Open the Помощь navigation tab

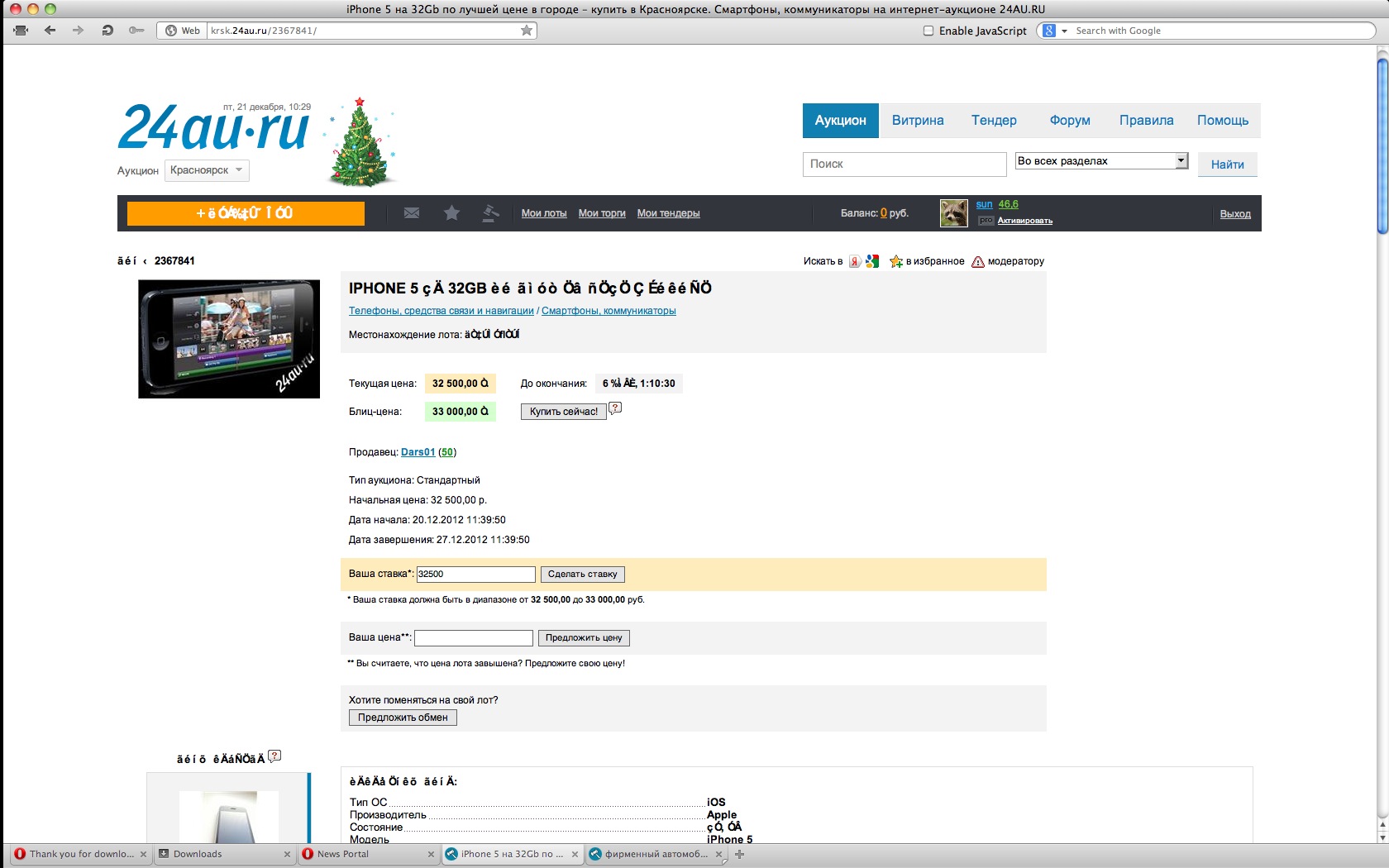(x=1223, y=121)
